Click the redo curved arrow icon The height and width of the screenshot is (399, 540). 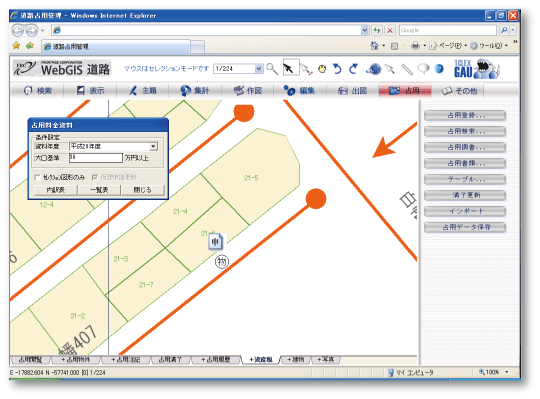point(353,69)
